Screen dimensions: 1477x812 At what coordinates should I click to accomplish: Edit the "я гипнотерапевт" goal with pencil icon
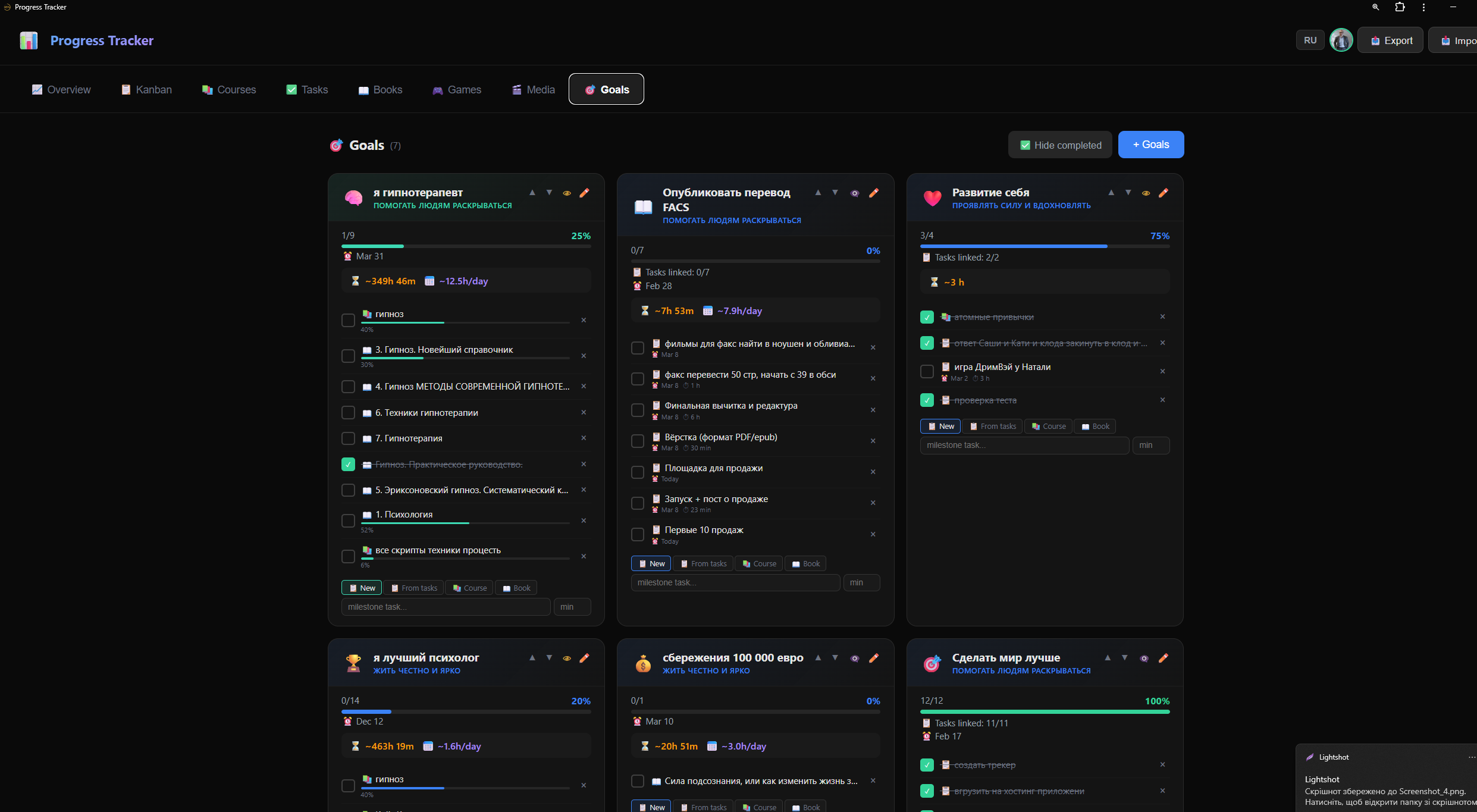pyautogui.click(x=584, y=193)
